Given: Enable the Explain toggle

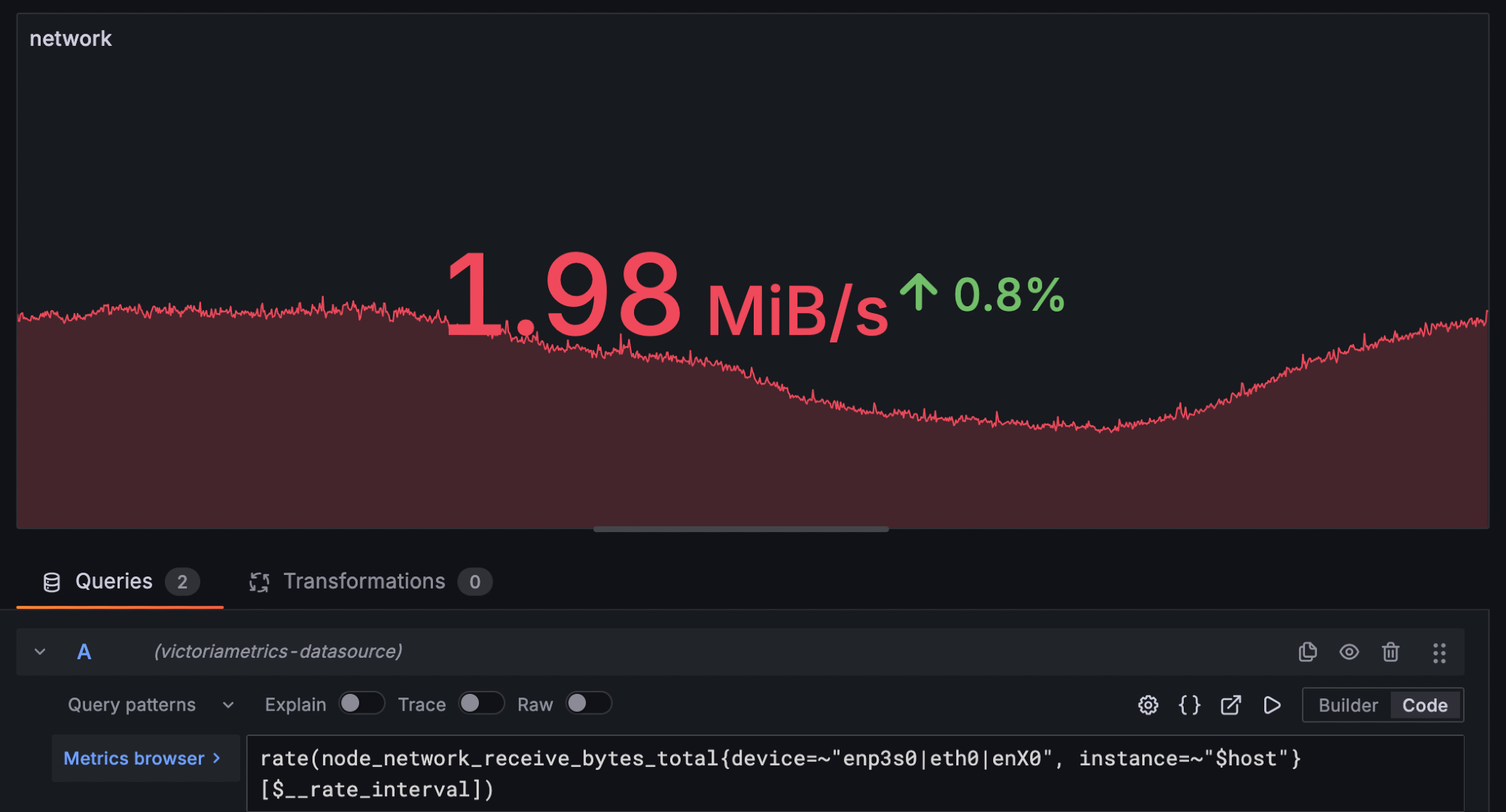Looking at the screenshot, I should pyautogui.click(x=361, y=704).
